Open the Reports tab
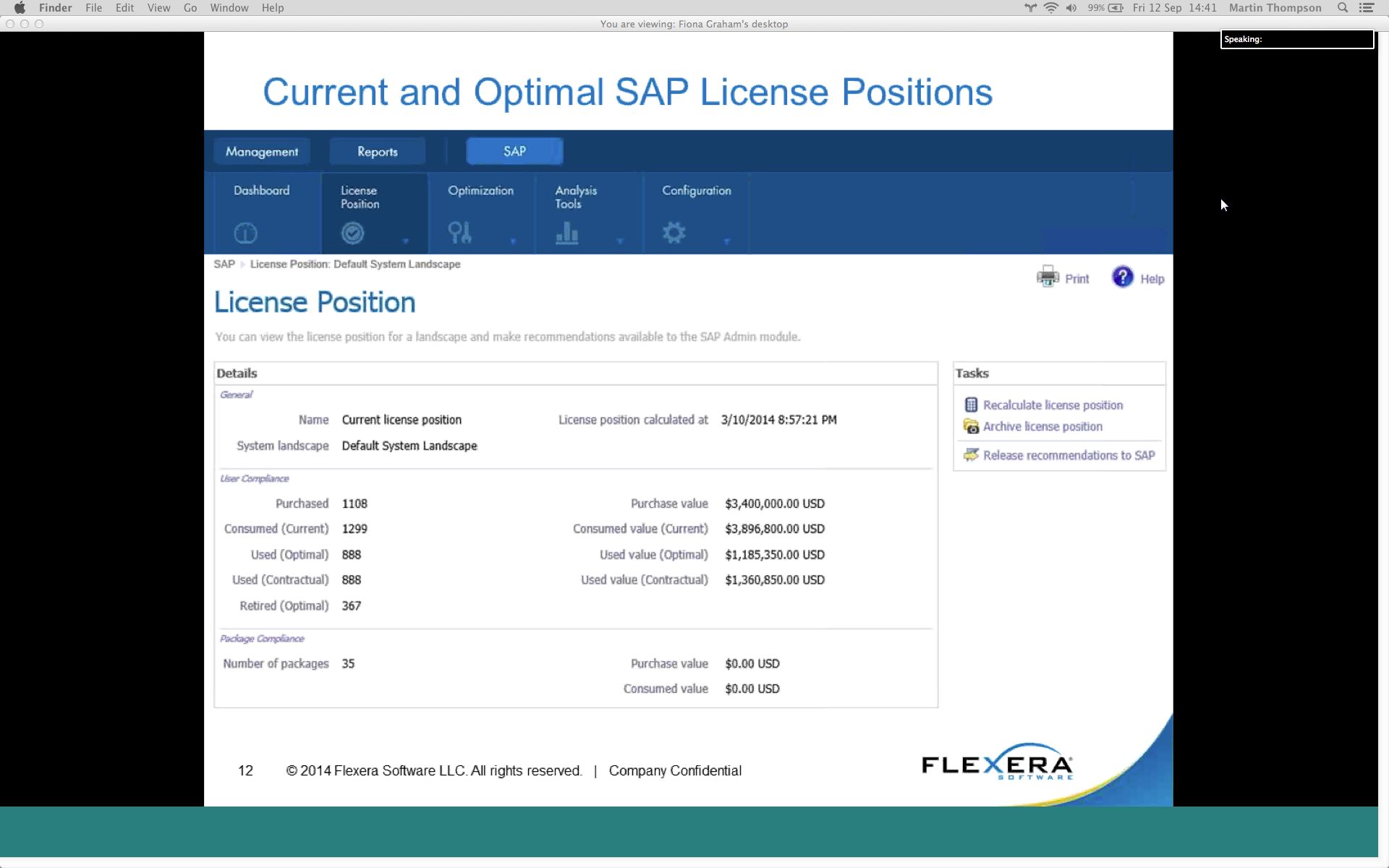This screenshot has width=1389, height=868. pos(377,152)
